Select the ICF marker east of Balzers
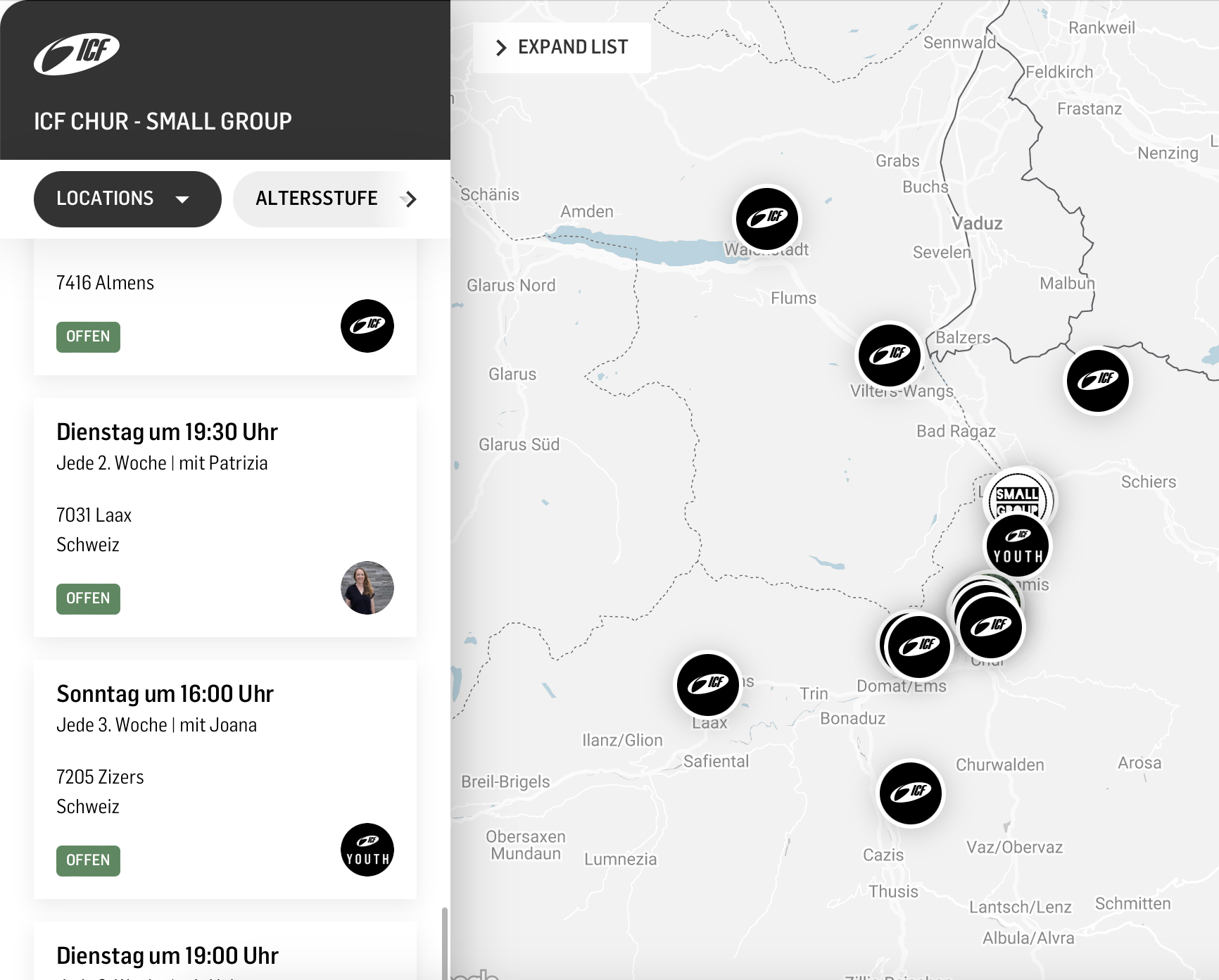Screen dimensions: 1219x980 click(1097, 381)
